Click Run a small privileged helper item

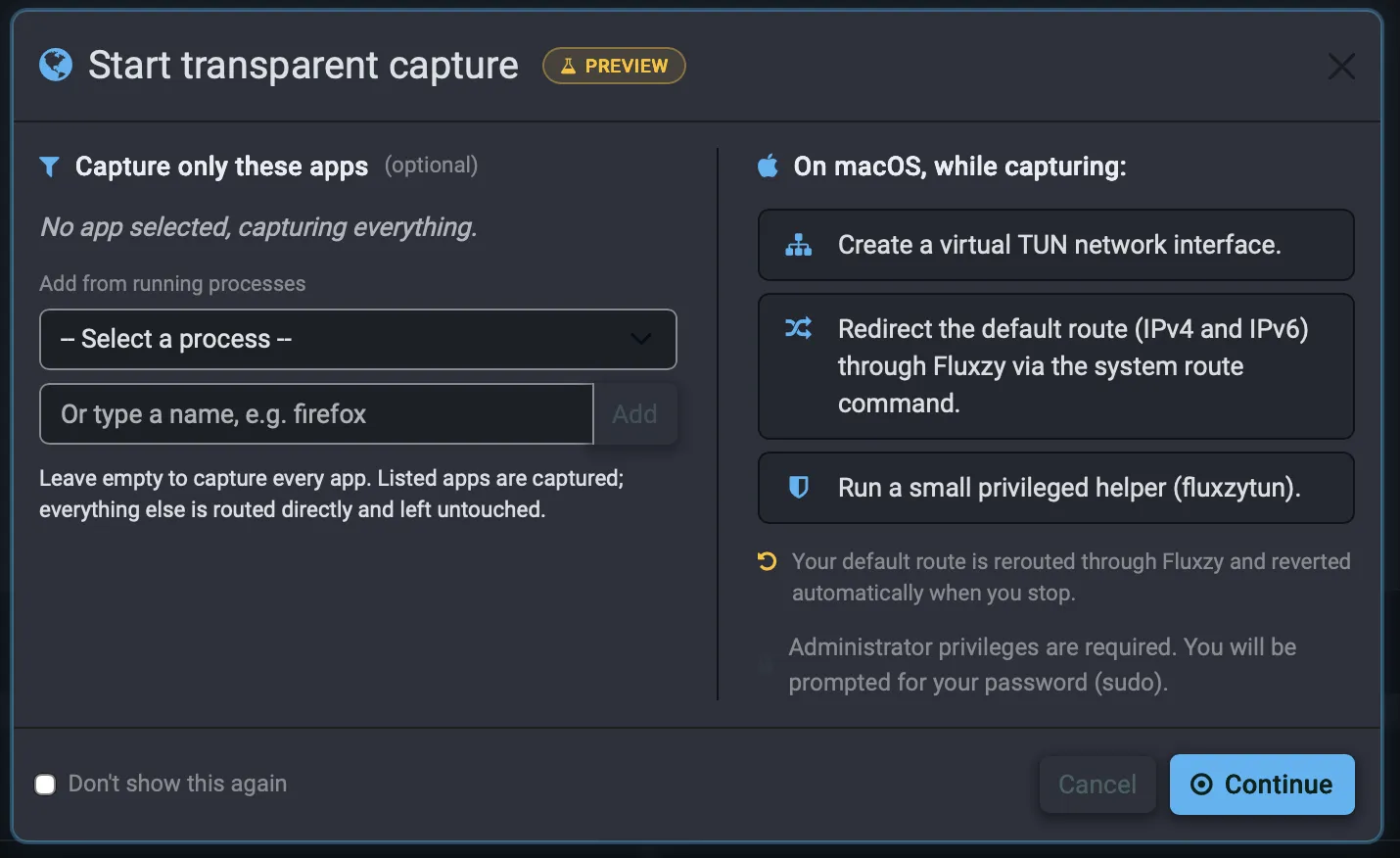coord(1056,488)
